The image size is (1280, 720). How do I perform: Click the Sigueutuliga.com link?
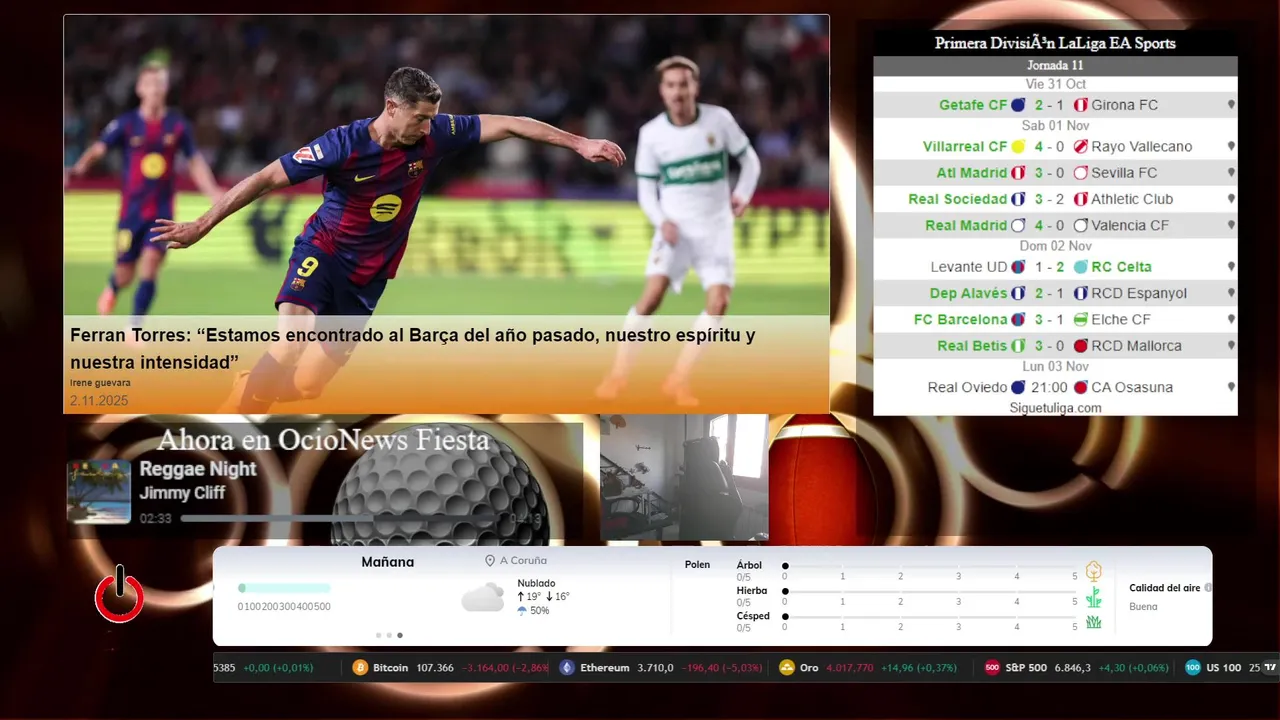pyautogui.click(x=1055, y=408)
